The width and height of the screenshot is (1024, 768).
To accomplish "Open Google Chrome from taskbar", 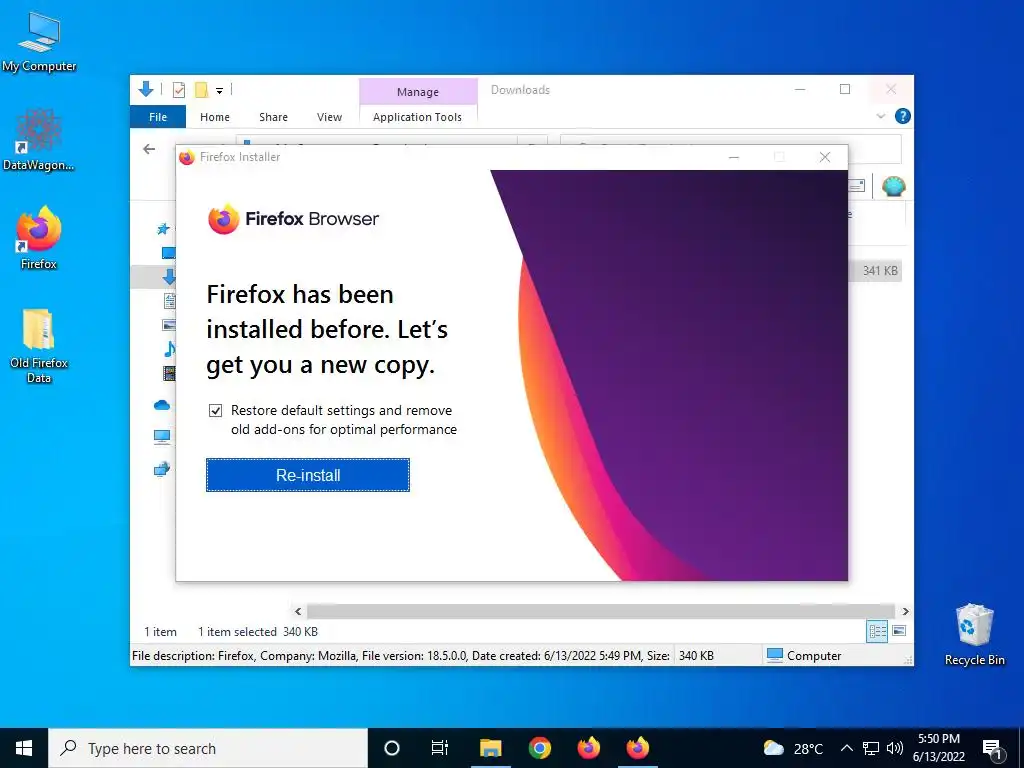I will (x=539, y=748).
